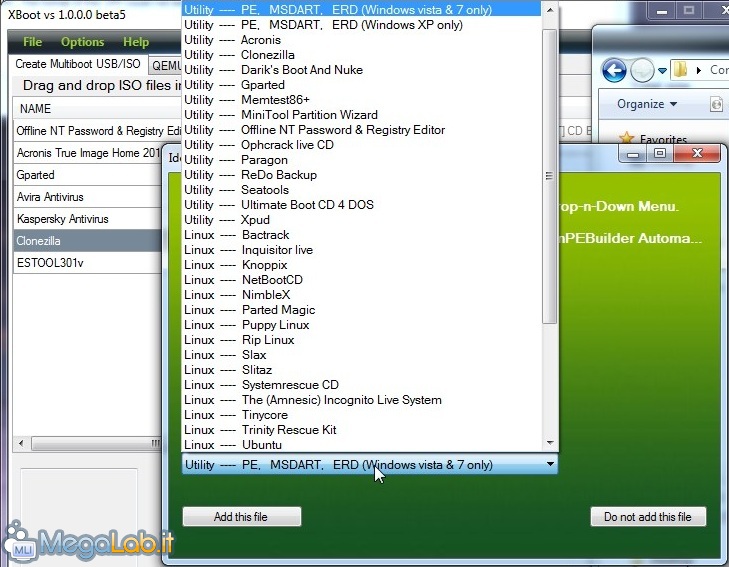Click the dropdown list vertical scrollbar thumb
This screenshot has height=567, width=729.
pyautogui.click(x=550, y=176)
